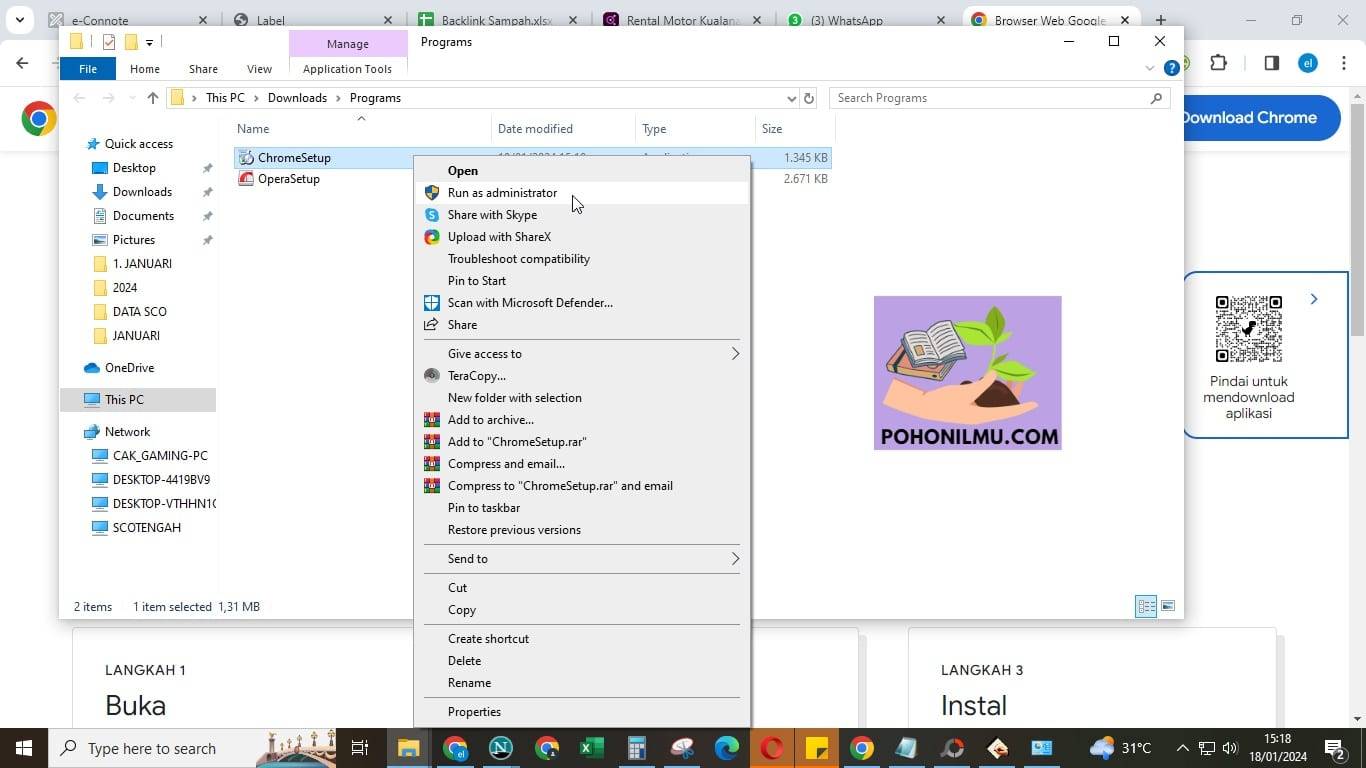Expand 'Send to' submenu
The width and height of the screenshot is (1366, 768).
(x=735, y=559)
